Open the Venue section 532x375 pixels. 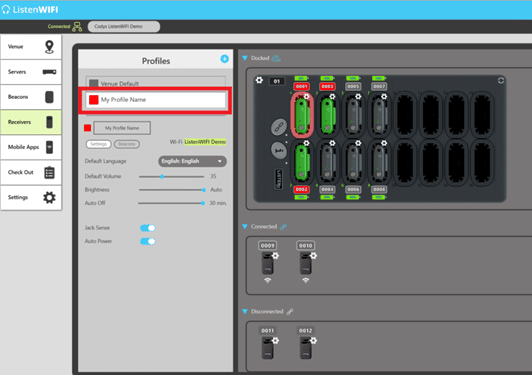(31, 47)
